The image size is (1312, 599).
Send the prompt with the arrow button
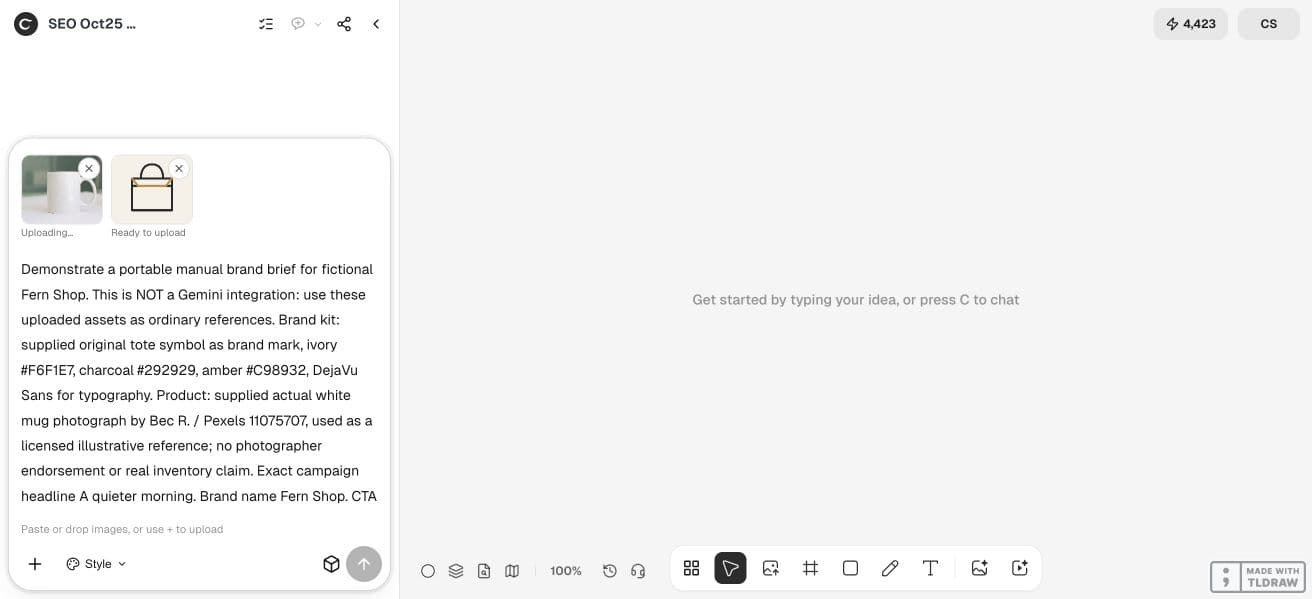[x=364, y=564]
